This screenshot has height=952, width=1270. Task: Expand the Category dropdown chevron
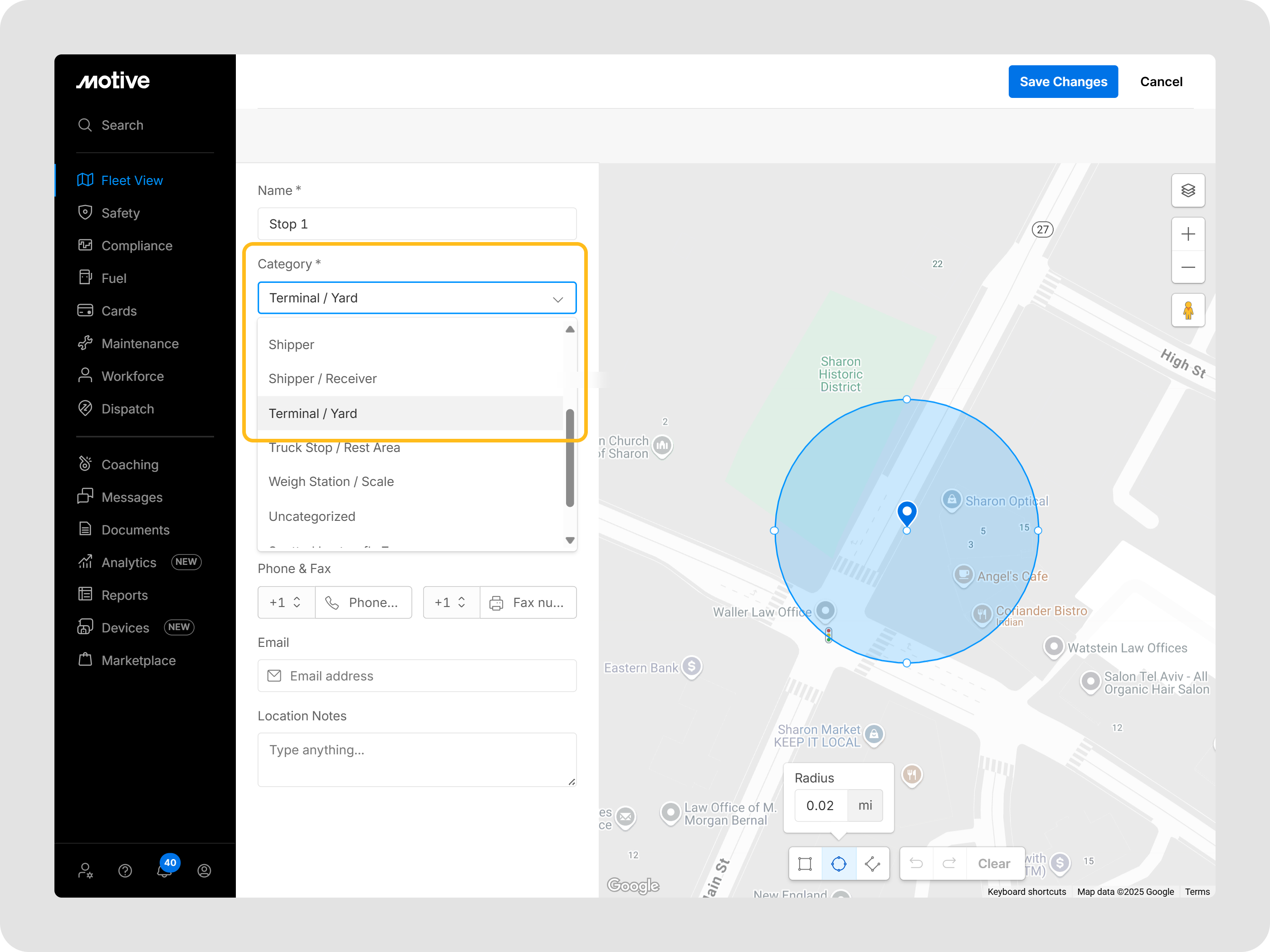pos(557,299)
